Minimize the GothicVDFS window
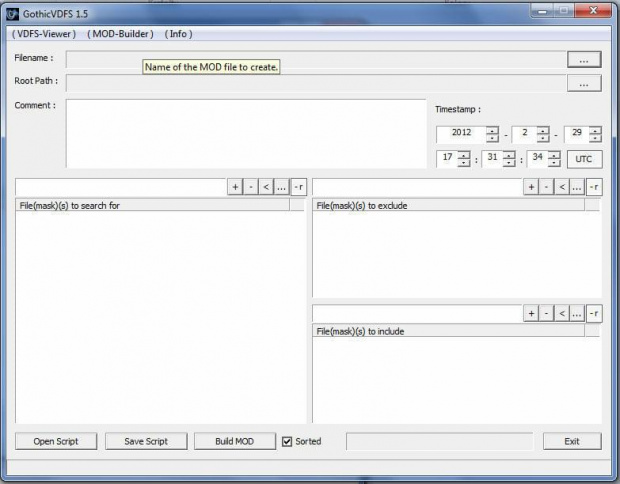This screenshot has height=484, width=620. coord(542,11)
